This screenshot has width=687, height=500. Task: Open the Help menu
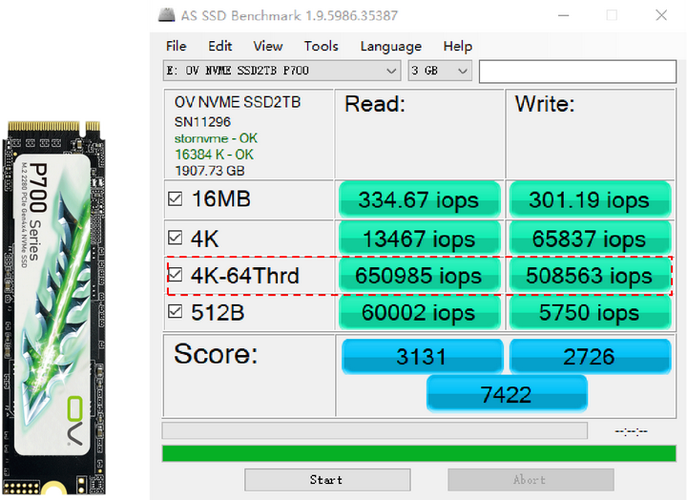pos(457,46)
